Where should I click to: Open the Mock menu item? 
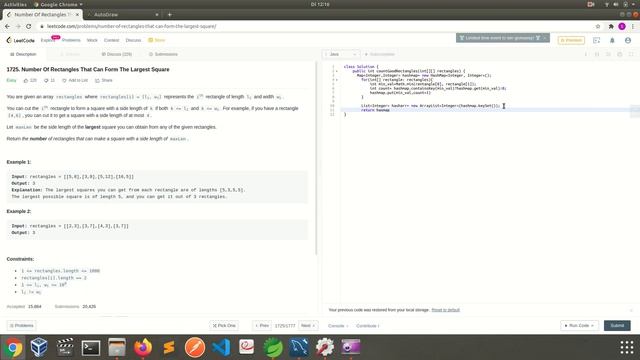click(x=92, y=40)
